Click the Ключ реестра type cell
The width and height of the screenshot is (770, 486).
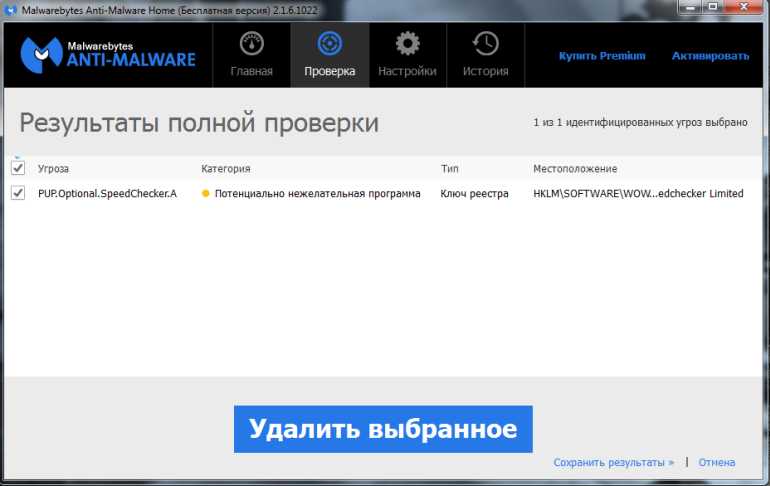tap(474, 193)
